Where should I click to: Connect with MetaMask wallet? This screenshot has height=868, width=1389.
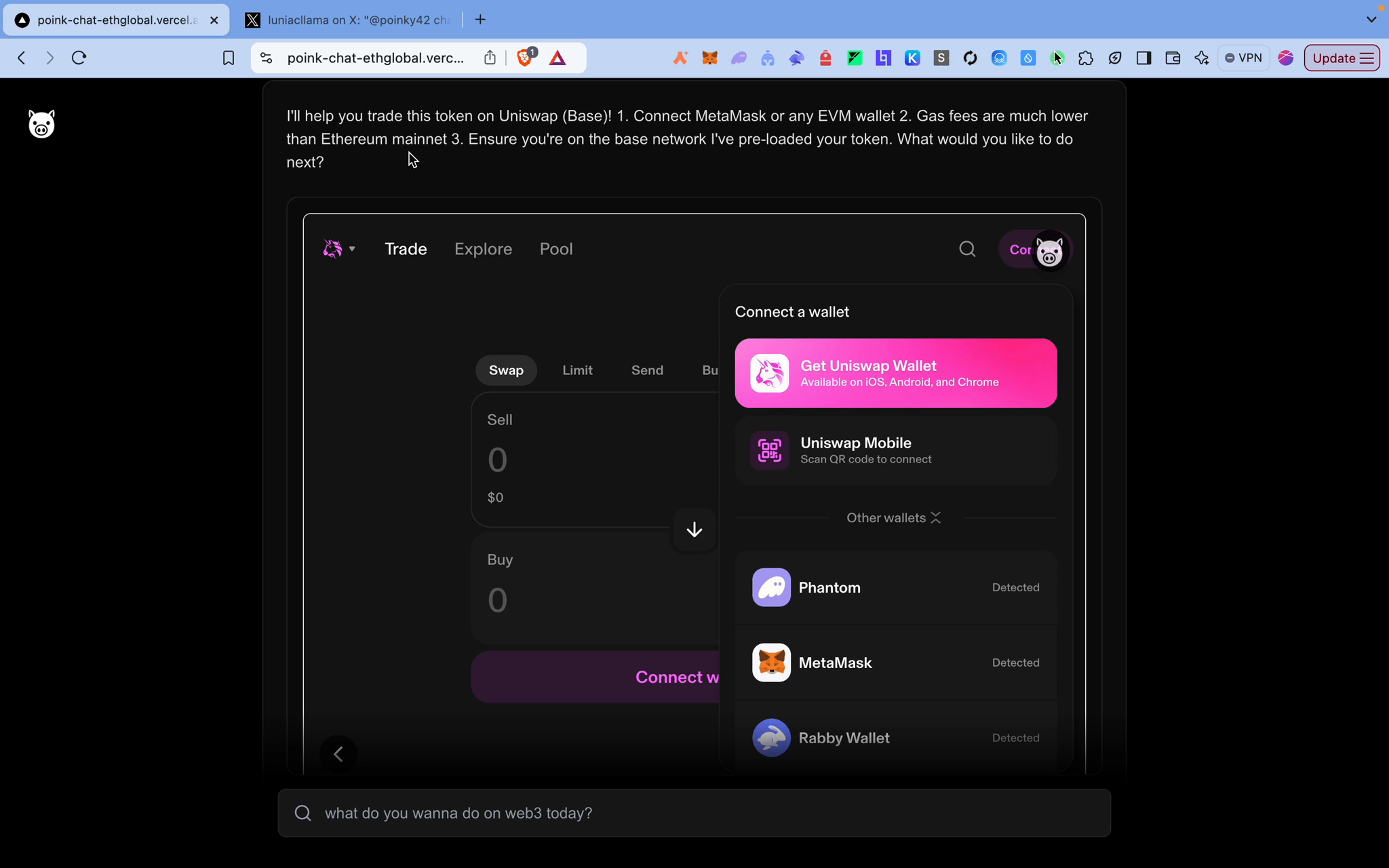(895, 663)
